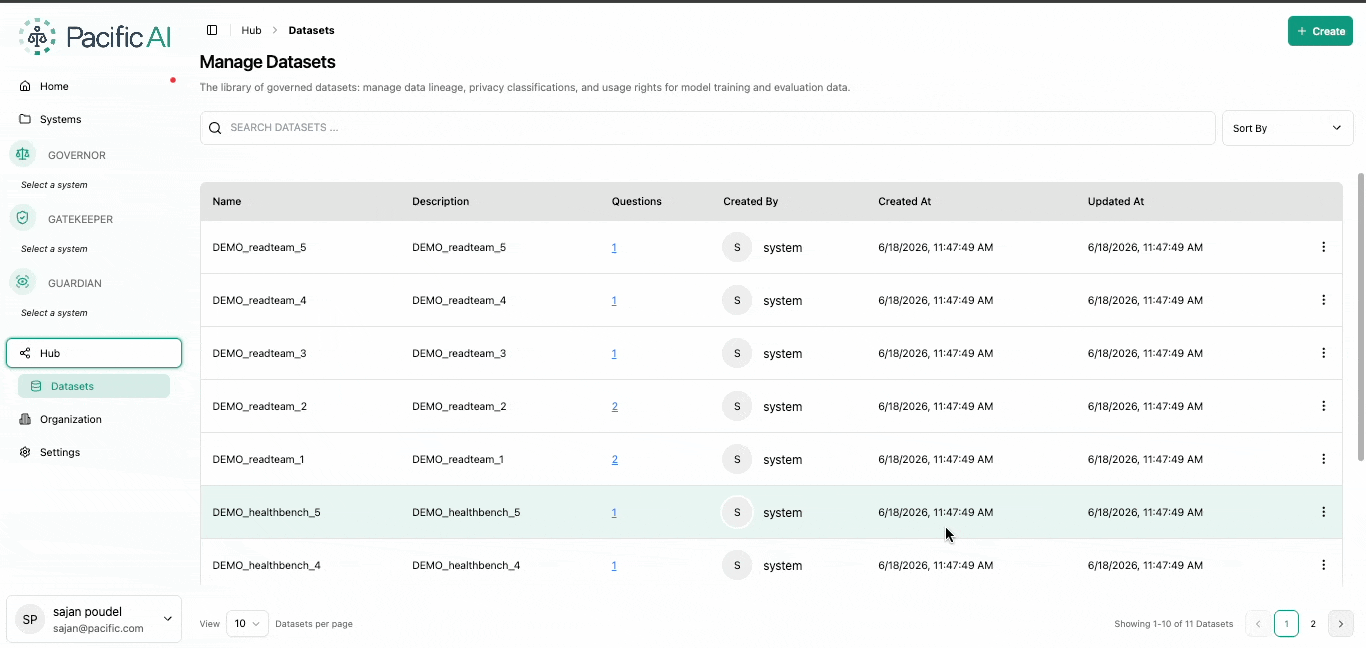Open questions link for DEMO_readteam_1

615,459
